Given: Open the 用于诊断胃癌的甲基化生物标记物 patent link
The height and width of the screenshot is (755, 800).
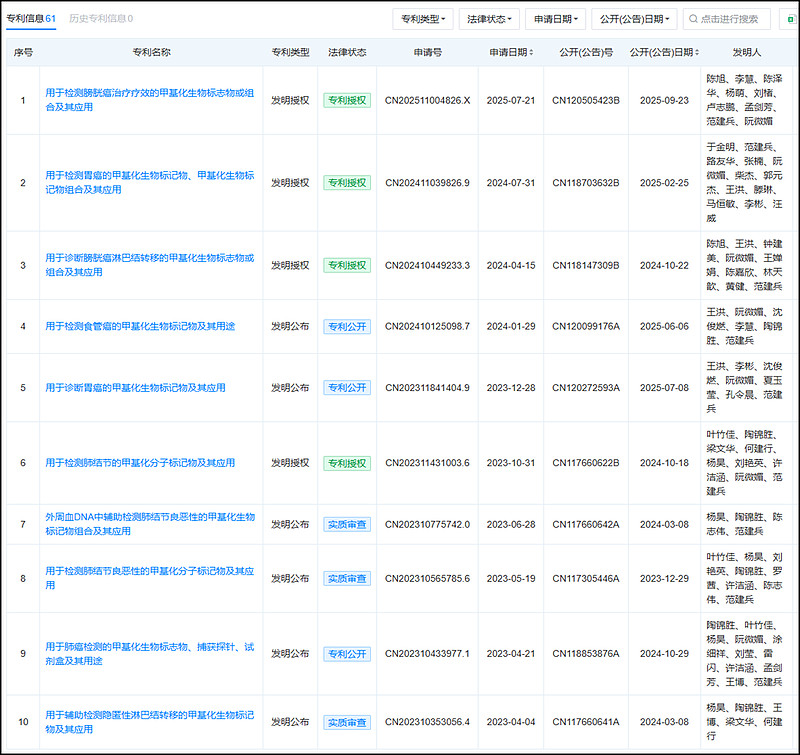Looking at the screenshot, I should [135, 387].
